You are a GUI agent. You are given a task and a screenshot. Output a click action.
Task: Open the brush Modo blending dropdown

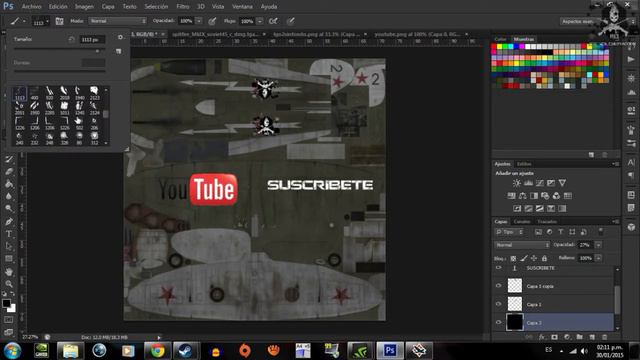point(118,21)
